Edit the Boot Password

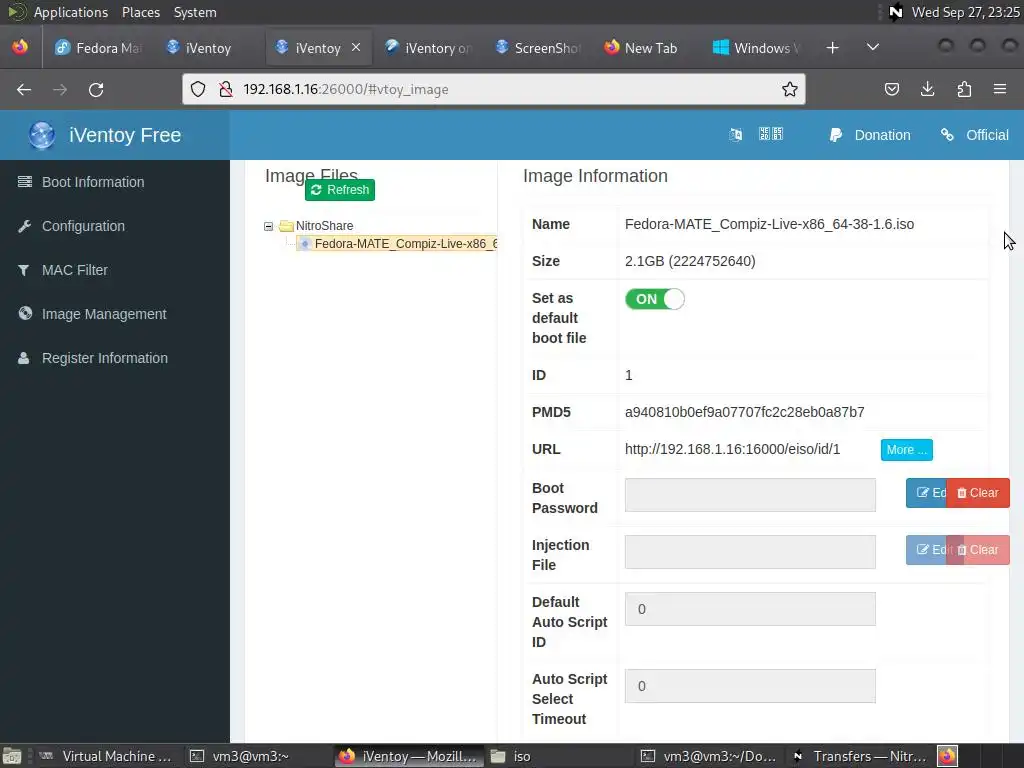coord(926,493)
